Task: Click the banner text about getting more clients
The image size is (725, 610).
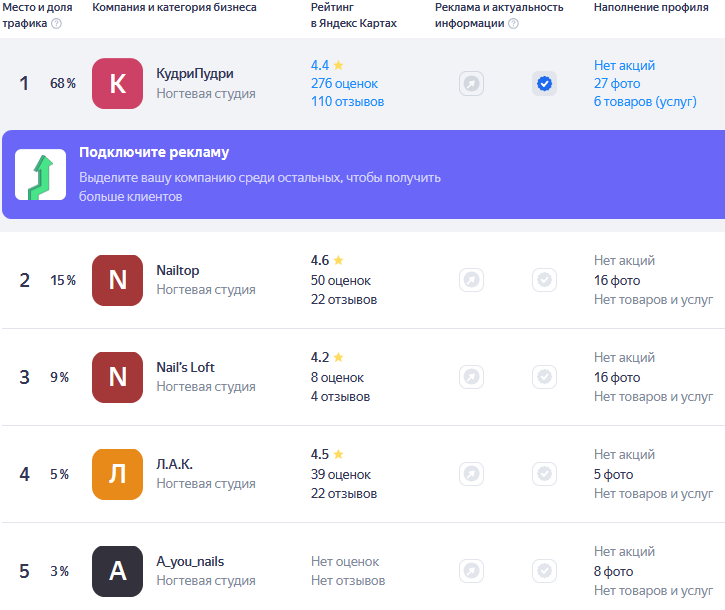Action: [260, 187]
